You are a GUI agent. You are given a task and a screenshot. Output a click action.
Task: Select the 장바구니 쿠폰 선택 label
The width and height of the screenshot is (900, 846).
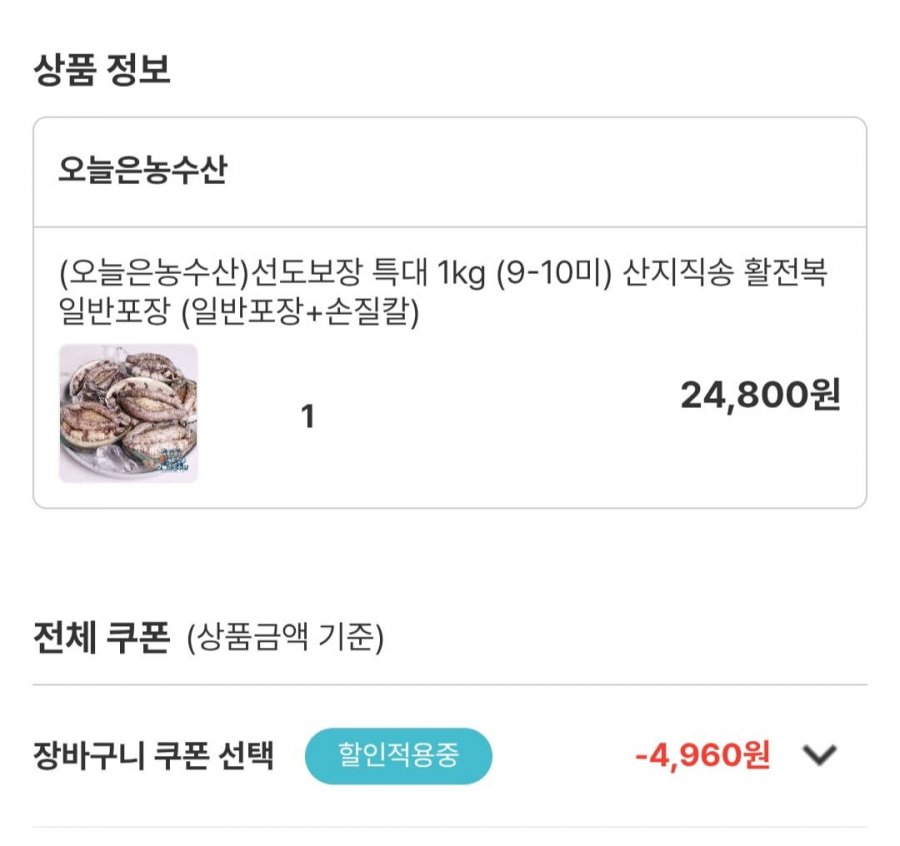[x=153, y=756]
